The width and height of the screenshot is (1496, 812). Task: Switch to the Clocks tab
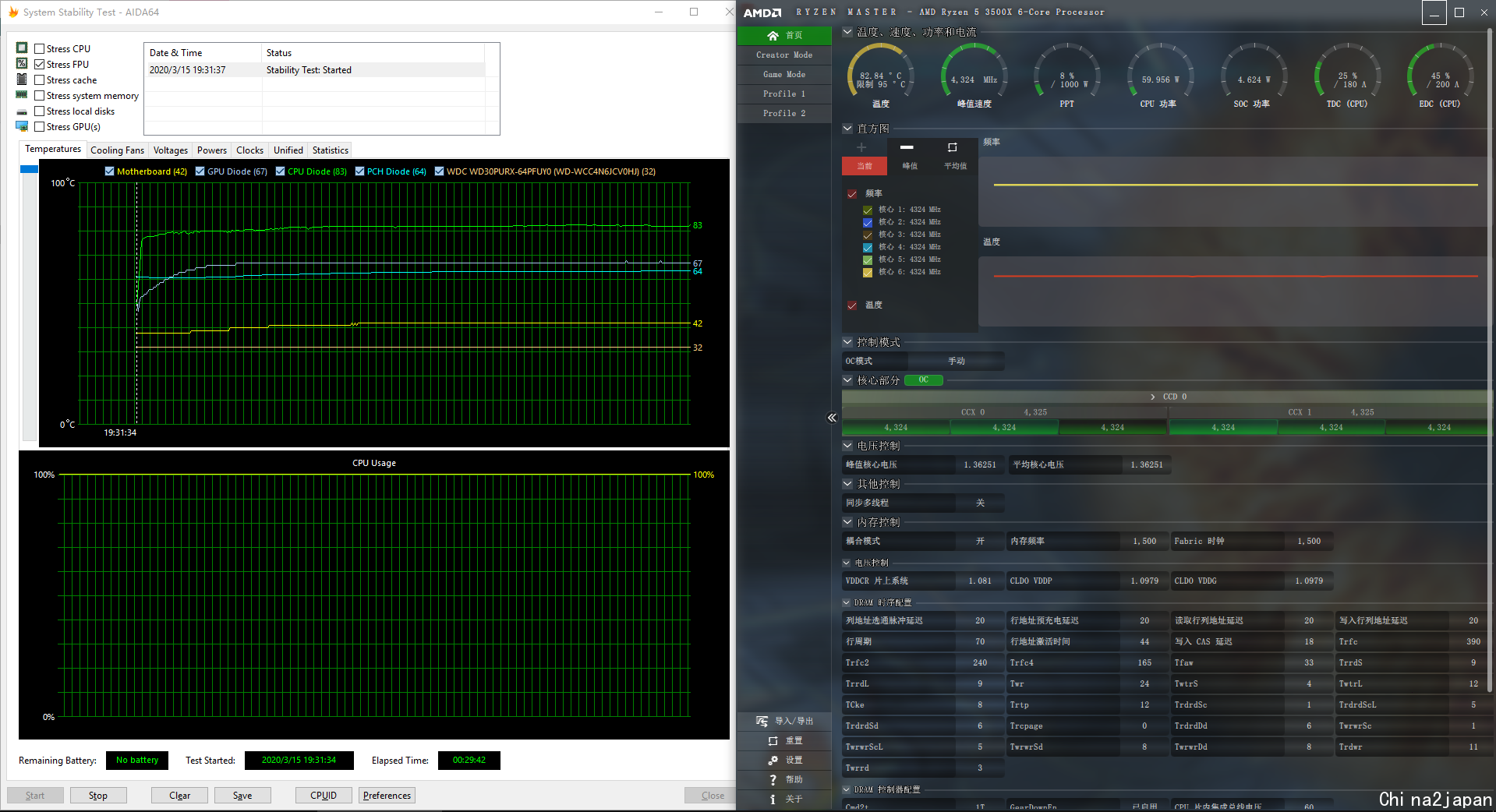point(250,150)
